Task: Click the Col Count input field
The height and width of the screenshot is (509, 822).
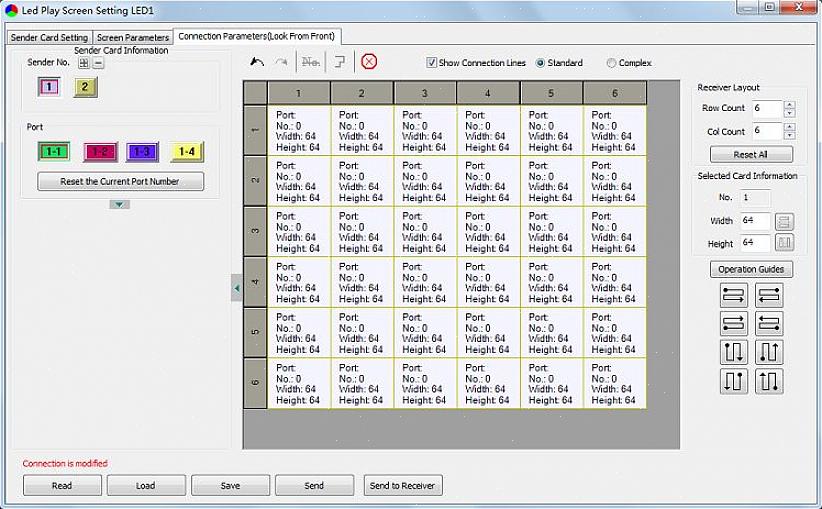Action: 767,131
